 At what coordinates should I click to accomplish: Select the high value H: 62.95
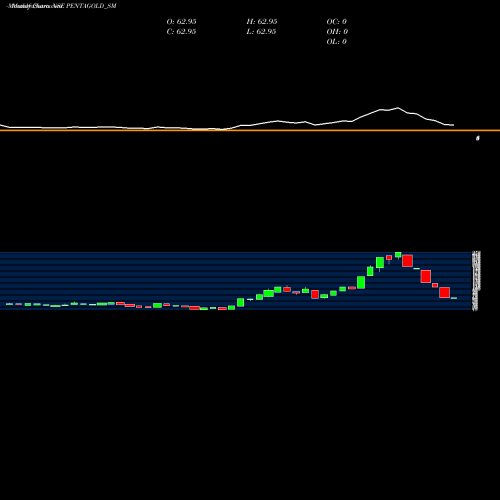(x=262, y=21)
